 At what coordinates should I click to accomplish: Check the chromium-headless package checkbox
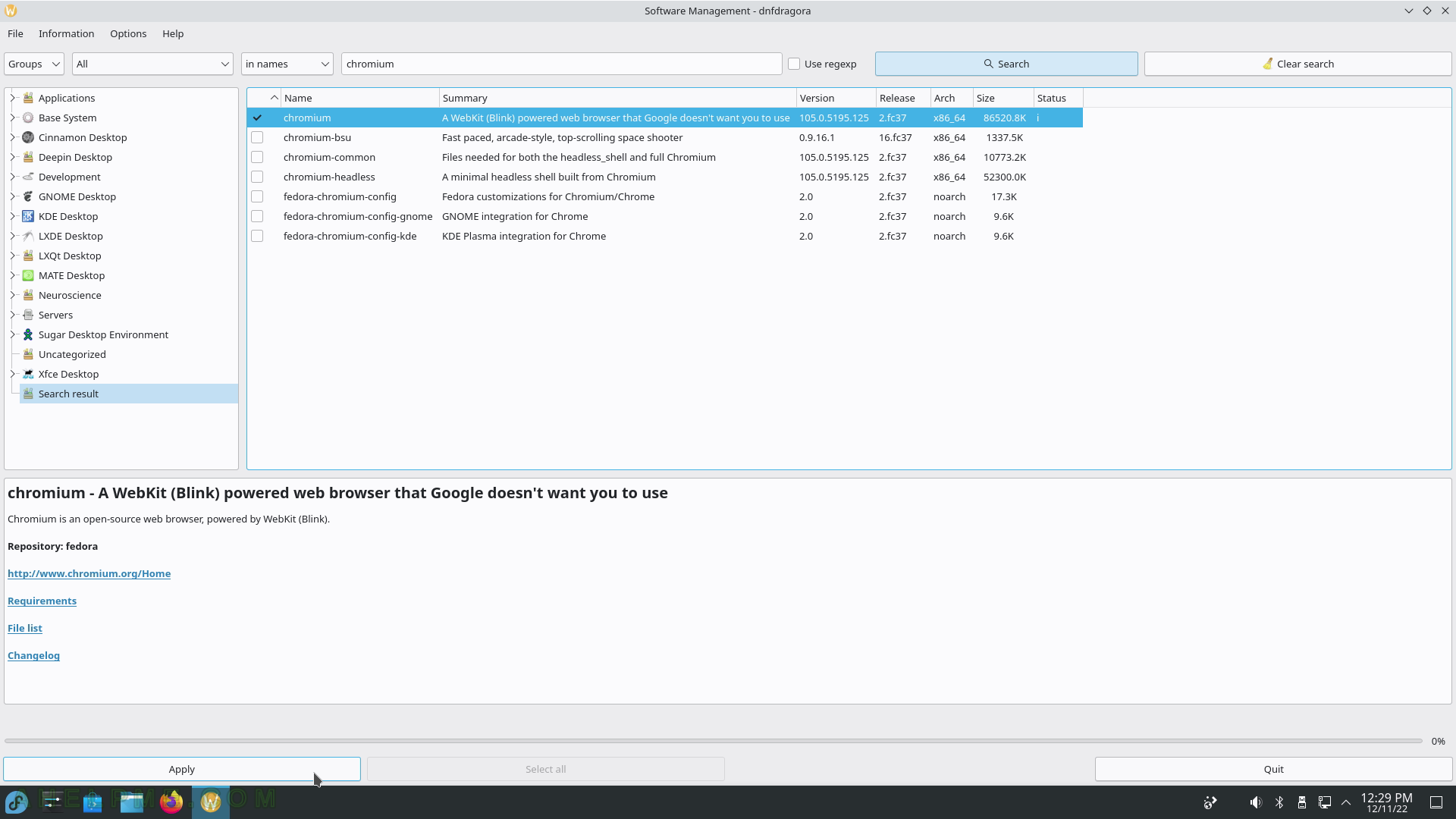coord(257,177)
